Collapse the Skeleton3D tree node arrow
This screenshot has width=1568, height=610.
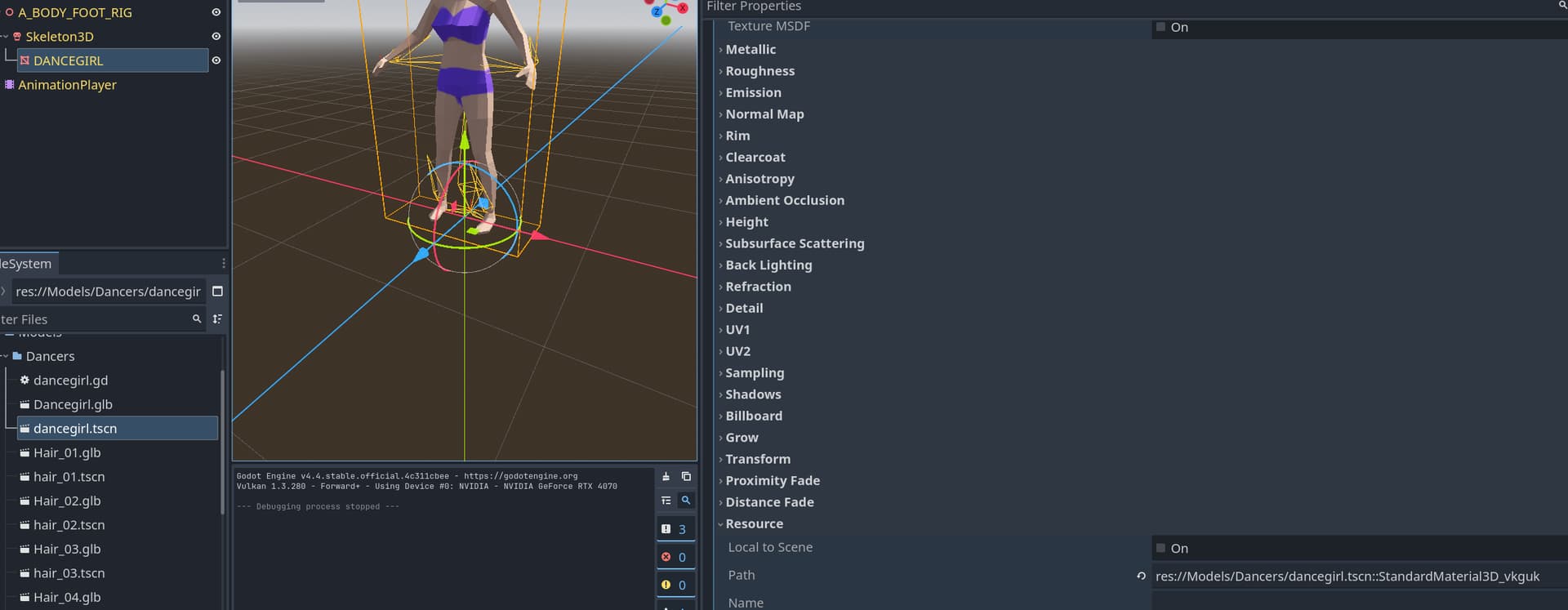pyautogui.click(x=4, y=37)
